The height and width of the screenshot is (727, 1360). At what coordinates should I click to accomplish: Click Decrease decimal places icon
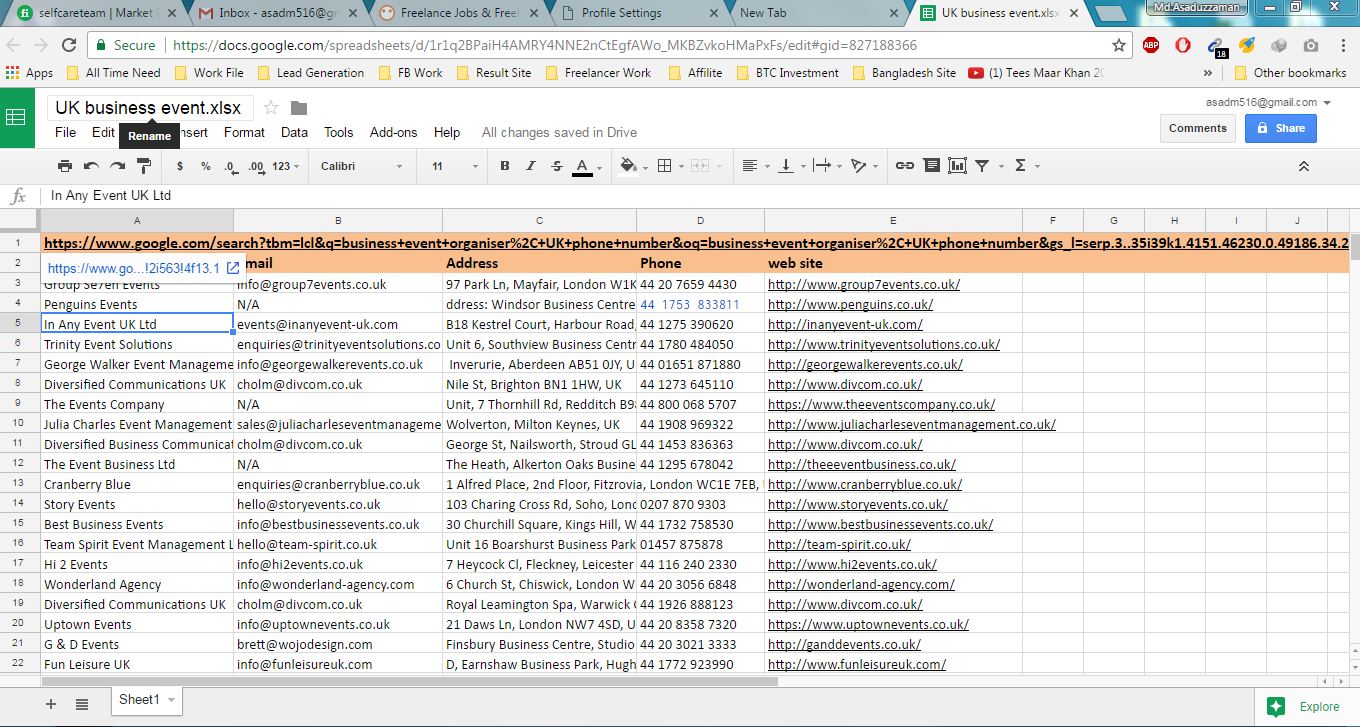tap(230, 166)
